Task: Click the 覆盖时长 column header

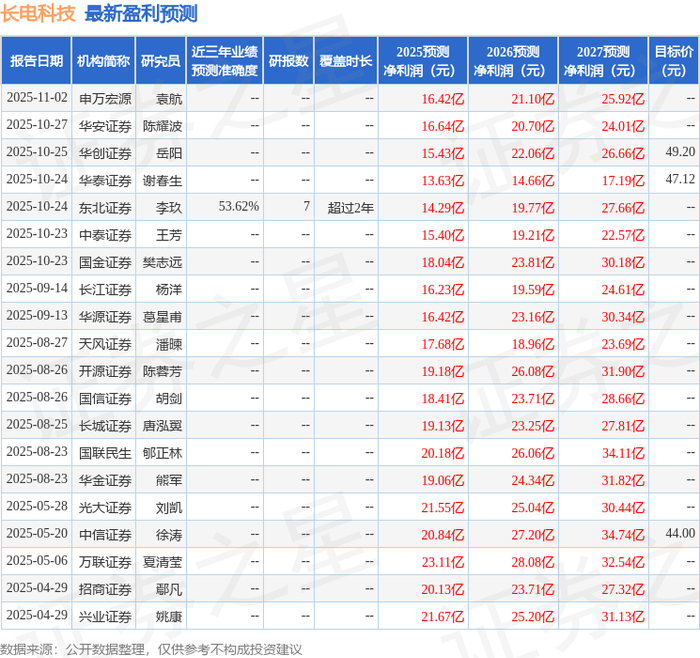Action: point(346,61)
